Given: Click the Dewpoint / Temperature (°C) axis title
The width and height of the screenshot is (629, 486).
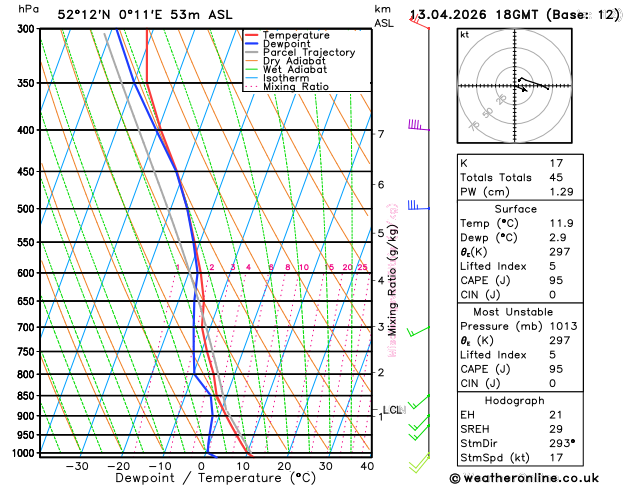Looking at the screenshot, I should (215, 478).
